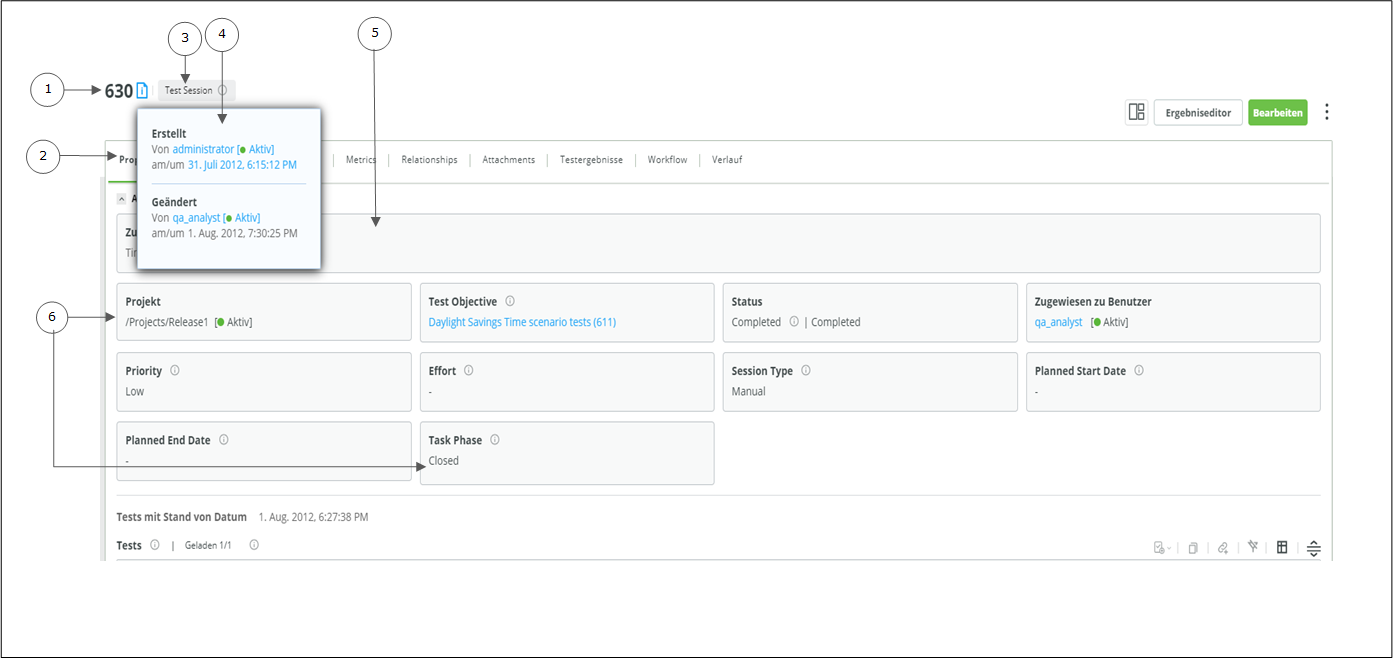Click the copy icon in Tests toolbar
The image size is (1393, 658).
click(x=1193, y=548)
